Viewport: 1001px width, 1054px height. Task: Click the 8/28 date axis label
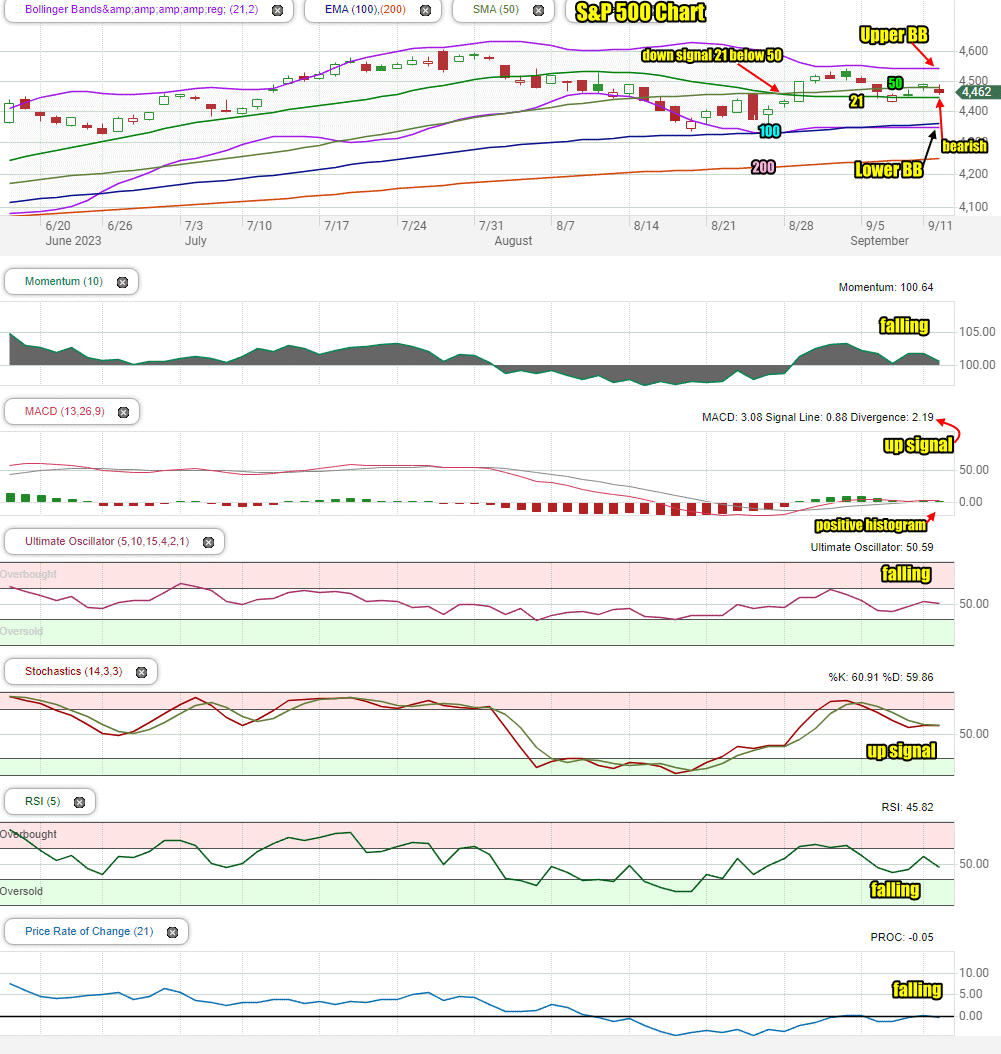tap(801, 226)
